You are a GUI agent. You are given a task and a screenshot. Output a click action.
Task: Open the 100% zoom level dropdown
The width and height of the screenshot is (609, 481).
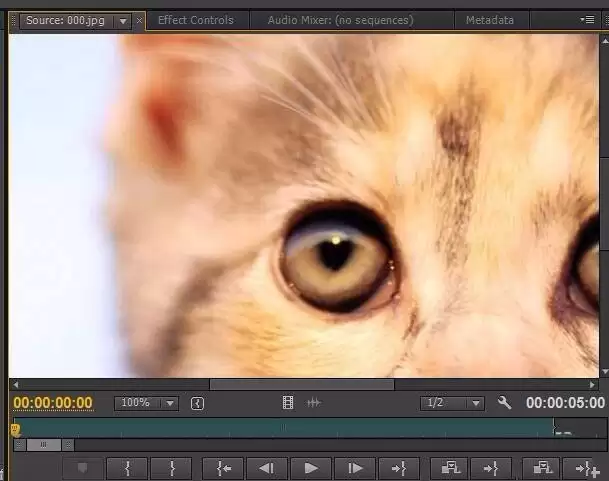pyautogui.click(x=146, y=403)
